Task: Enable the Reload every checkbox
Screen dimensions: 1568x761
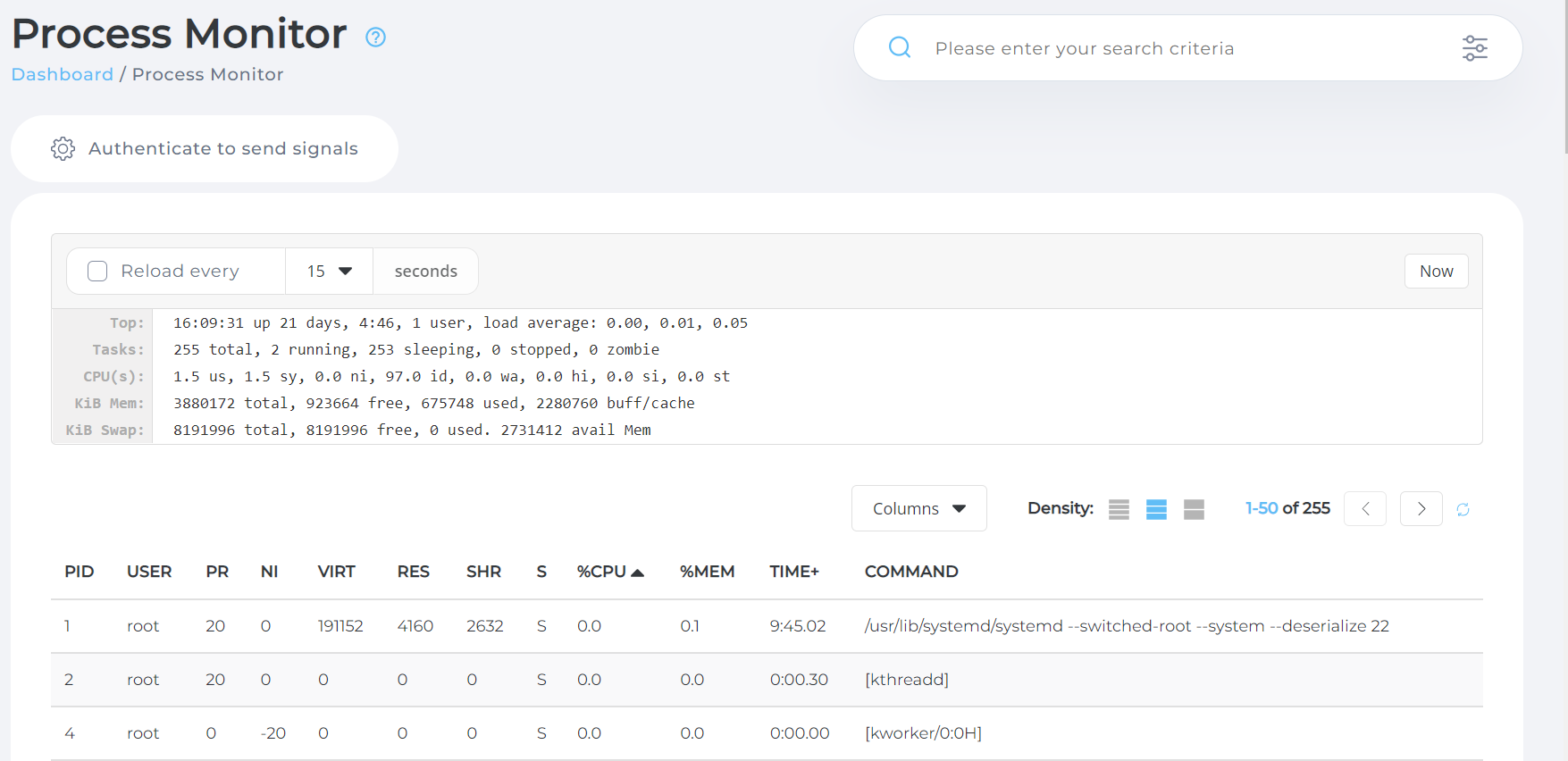Action: (97, 271)
